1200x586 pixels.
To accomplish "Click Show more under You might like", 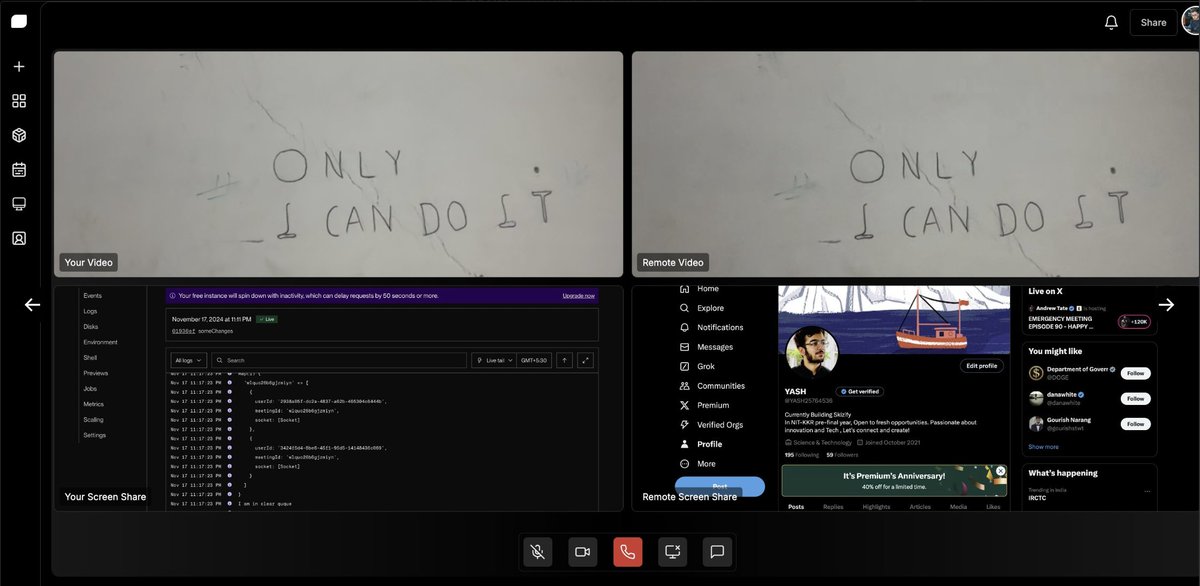I will pos(1043,447).
